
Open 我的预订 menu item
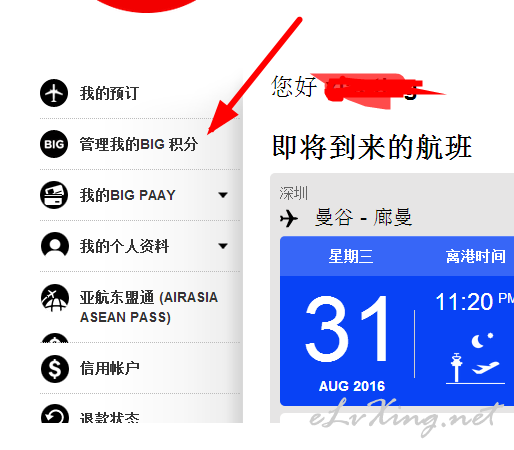(x=109, y=93)
